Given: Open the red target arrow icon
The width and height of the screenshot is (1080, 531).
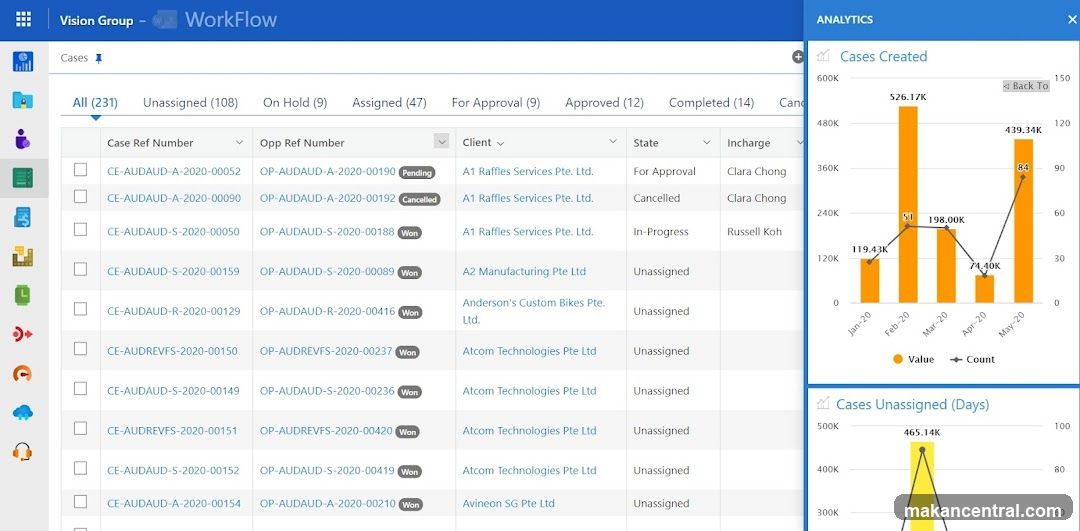Looking at the screenshot, I should [x=23, y=335].
